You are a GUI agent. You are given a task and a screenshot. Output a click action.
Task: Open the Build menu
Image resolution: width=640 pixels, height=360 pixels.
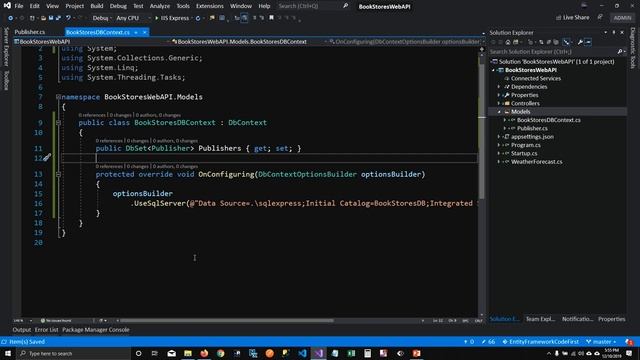(x=97, y=6)
